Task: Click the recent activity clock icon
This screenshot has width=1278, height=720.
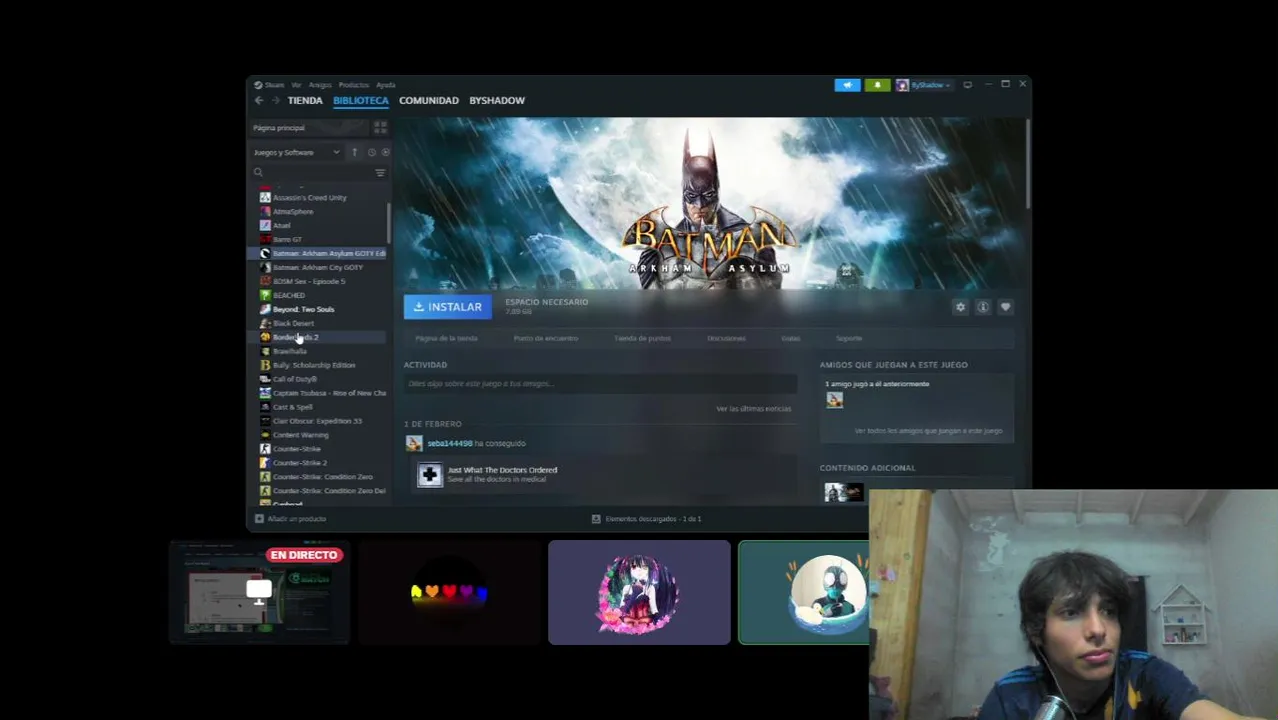Action: 371,152
